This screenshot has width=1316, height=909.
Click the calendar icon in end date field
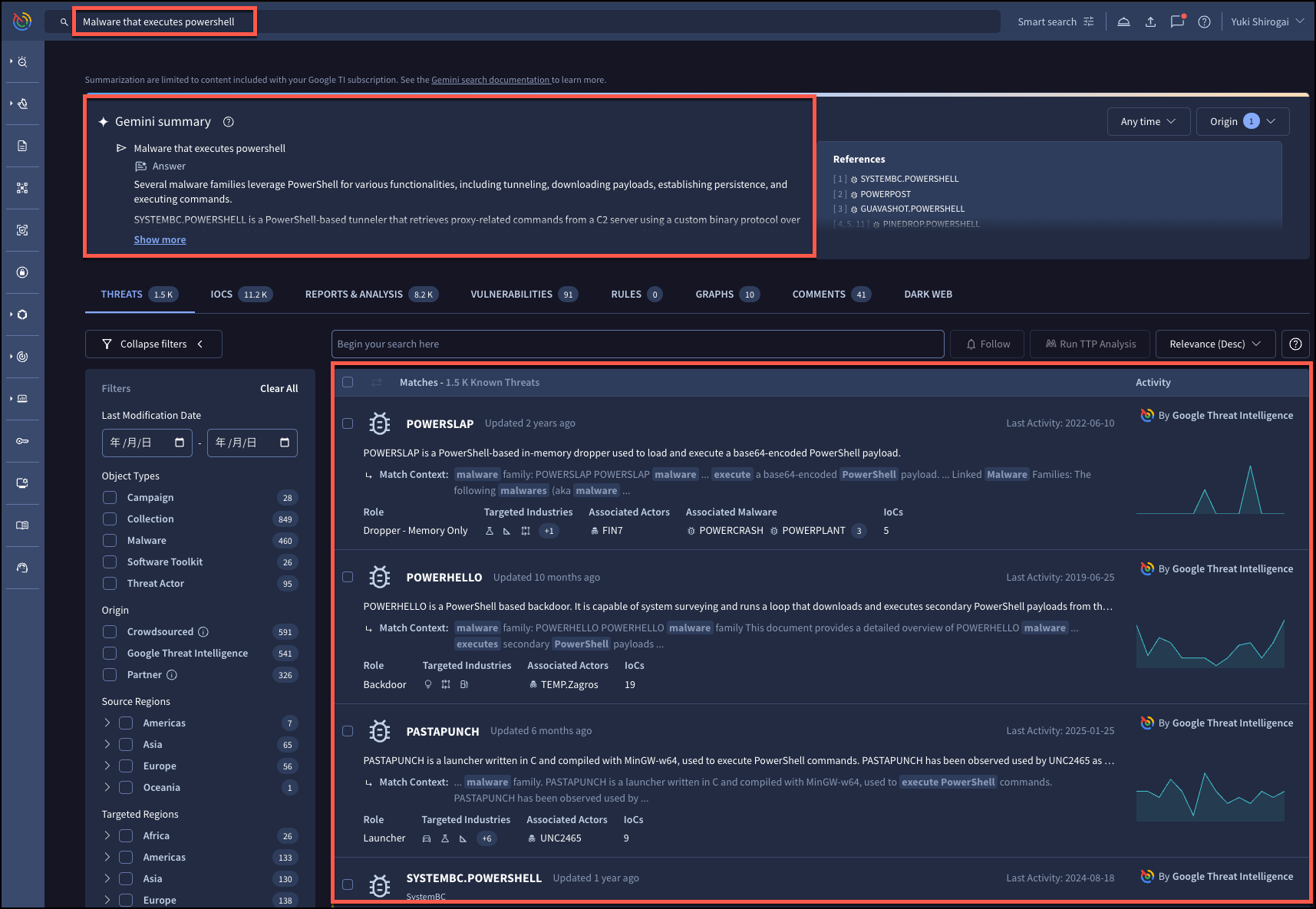285,443
